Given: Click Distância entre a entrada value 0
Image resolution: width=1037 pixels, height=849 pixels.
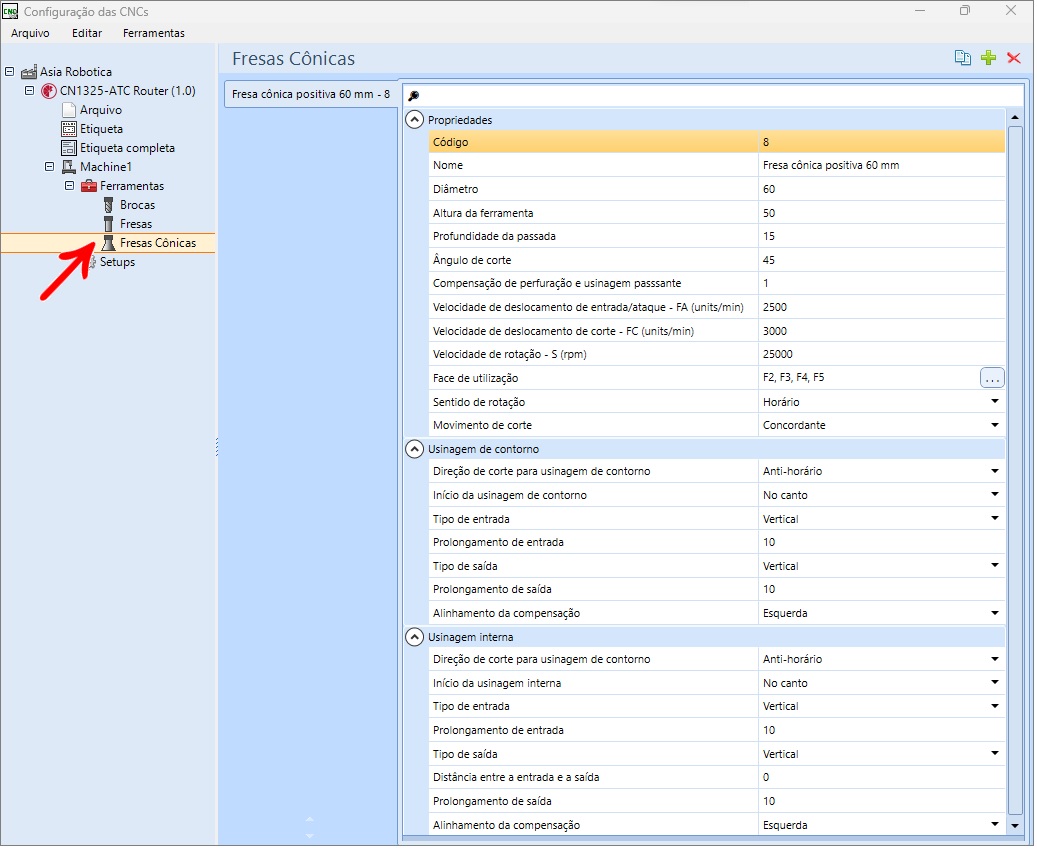Looking at the screenshot, I should (x=882, y=779).
